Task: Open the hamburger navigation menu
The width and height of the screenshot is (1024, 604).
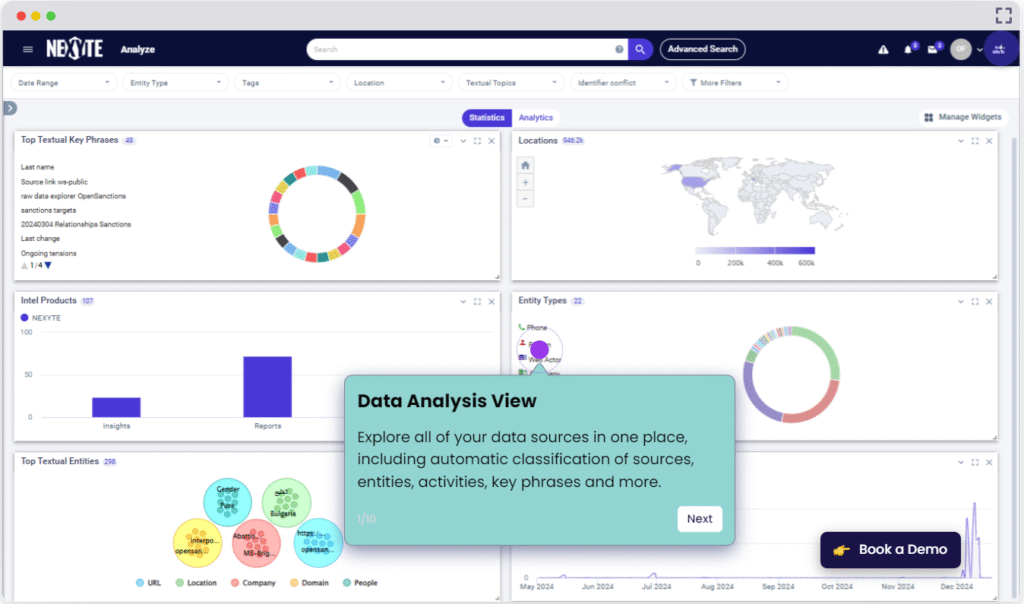Action: 28,49
